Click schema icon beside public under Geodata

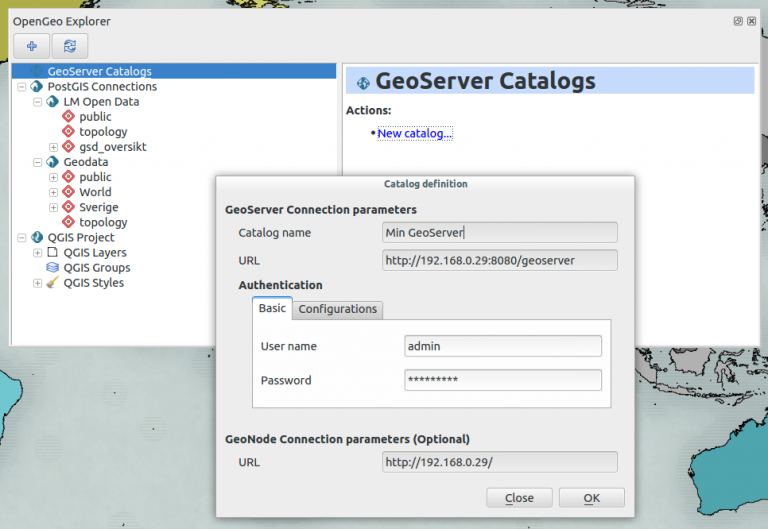(x=69, y=177)
